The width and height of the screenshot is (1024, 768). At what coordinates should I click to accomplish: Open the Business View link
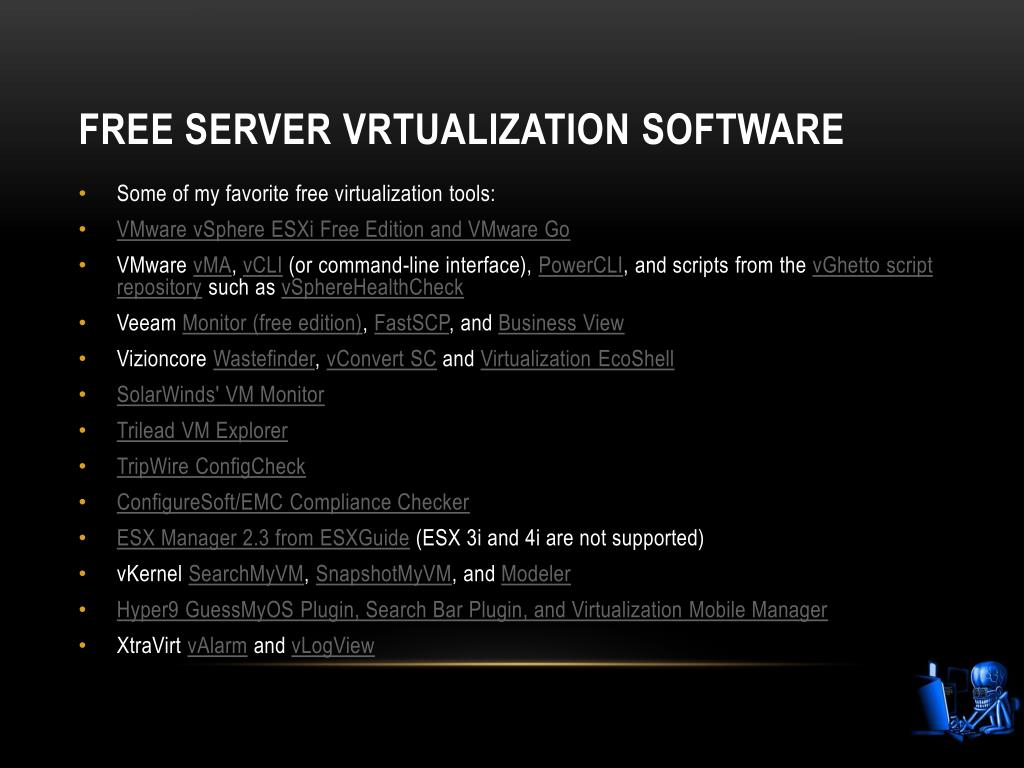pos(561,323)
